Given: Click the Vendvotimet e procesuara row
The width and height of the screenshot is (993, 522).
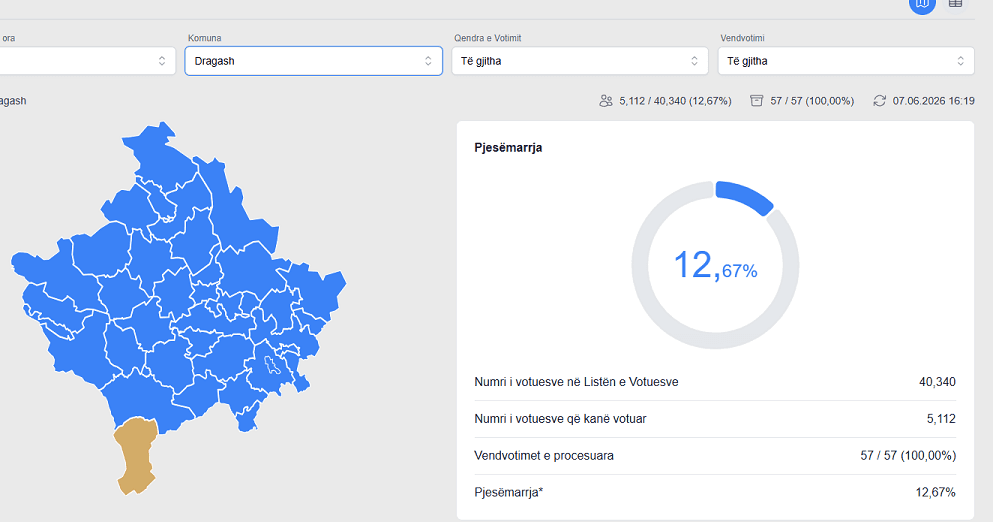Looking at the screenshot, I should (715, 455).
